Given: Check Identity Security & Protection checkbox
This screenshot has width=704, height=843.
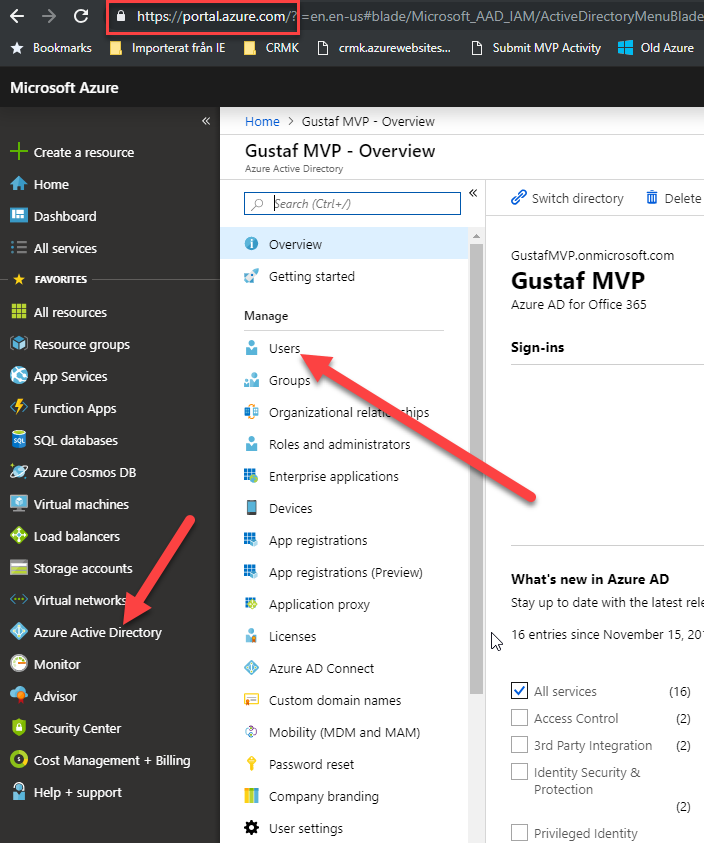Looking at the screenshot, I should pyautogui.click(x=519, y=771).
